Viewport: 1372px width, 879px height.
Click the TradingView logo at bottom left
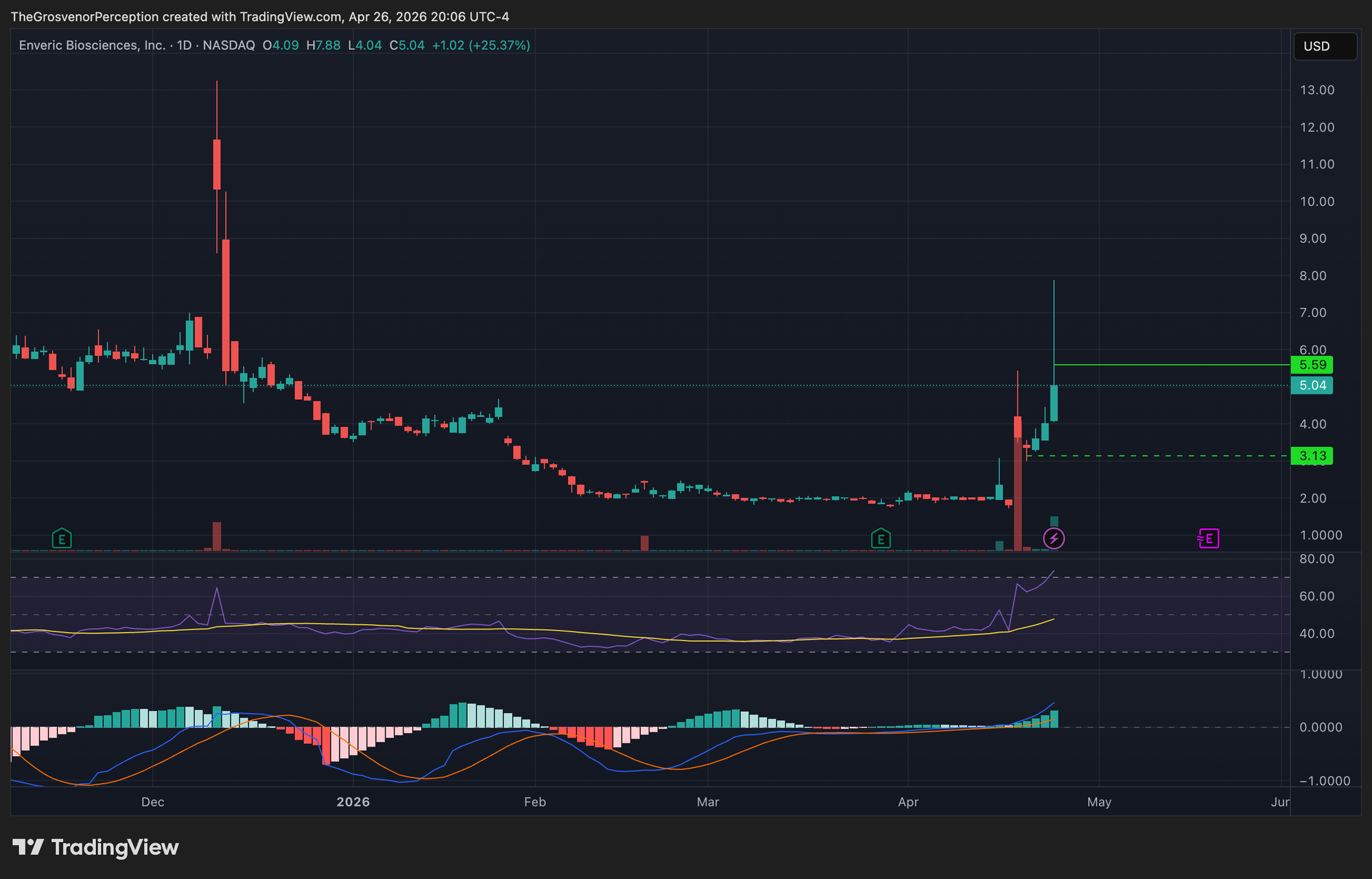96,847
